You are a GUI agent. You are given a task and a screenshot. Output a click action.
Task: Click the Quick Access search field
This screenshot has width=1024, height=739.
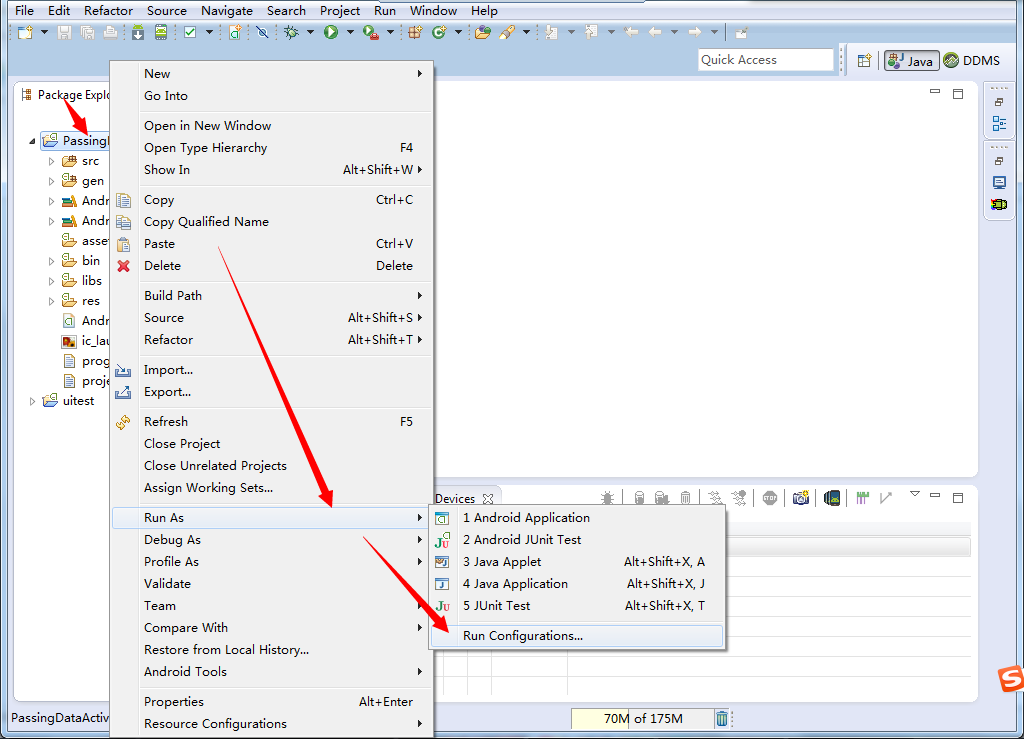click(x=765, y=60)
